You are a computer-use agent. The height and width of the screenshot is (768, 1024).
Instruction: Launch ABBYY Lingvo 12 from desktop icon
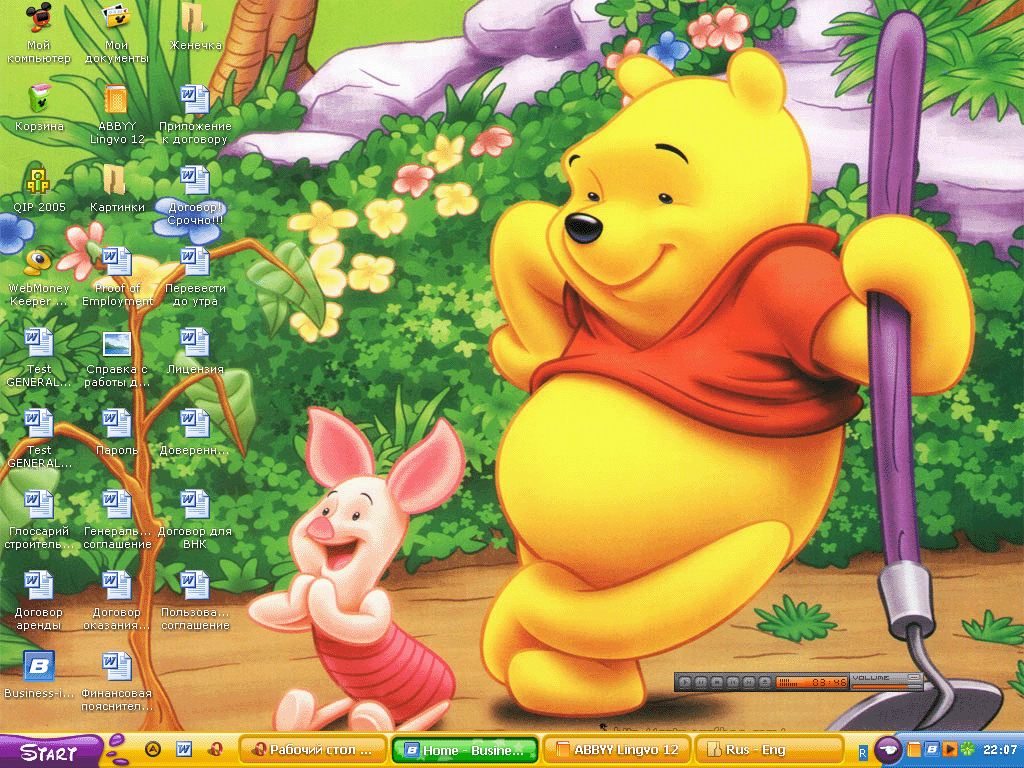pyautogui.click(x=116, y=114)
